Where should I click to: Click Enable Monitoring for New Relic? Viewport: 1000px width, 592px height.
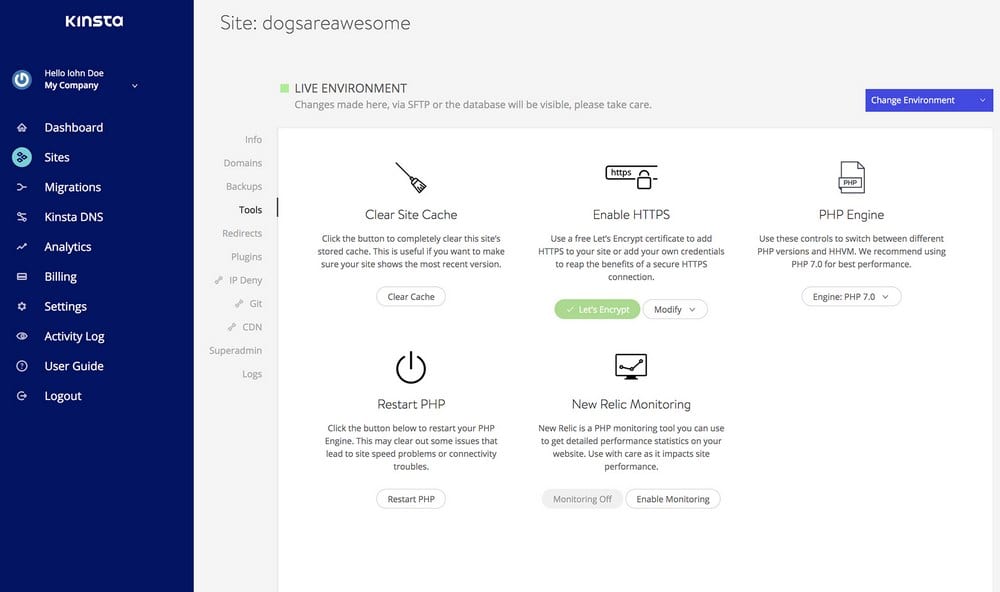(673, 499)
